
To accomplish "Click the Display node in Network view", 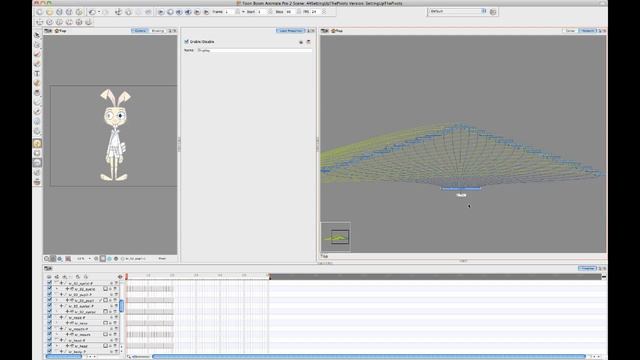I will 461,189.
